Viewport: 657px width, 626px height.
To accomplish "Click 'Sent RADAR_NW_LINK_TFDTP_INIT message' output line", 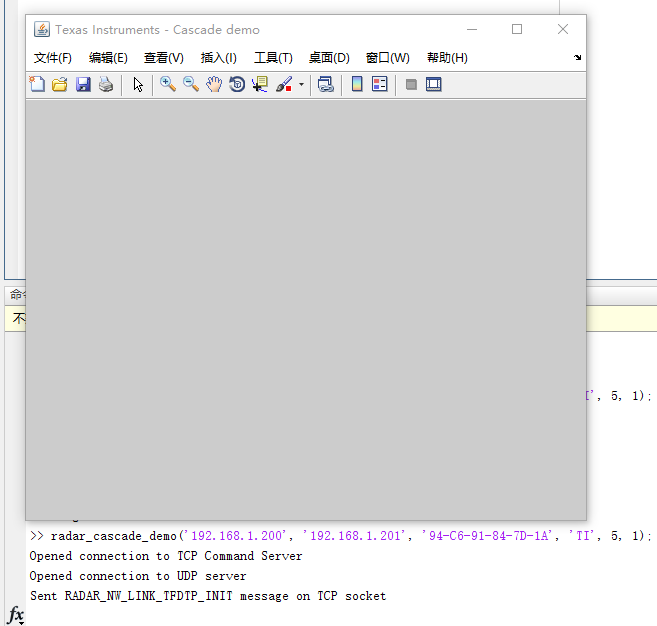I will pos(208,596).
